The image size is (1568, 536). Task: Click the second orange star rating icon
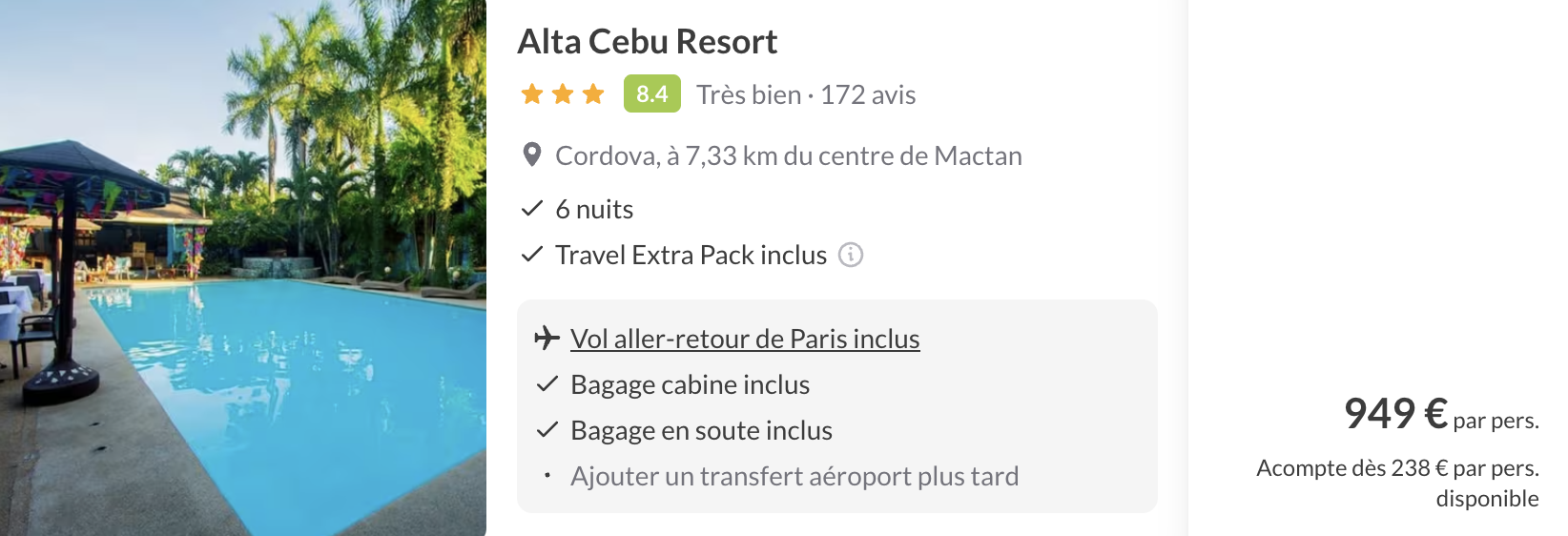point(563,93)
